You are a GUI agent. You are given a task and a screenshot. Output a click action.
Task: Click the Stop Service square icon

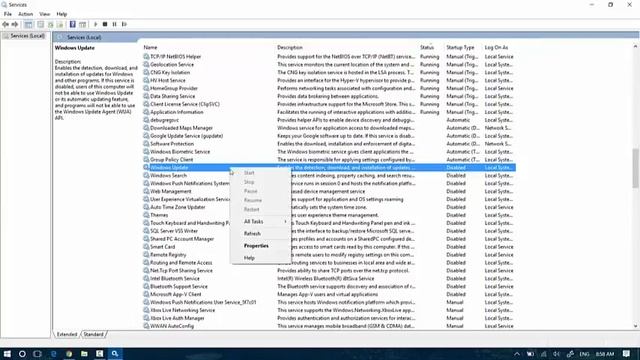tap(105, 24)
